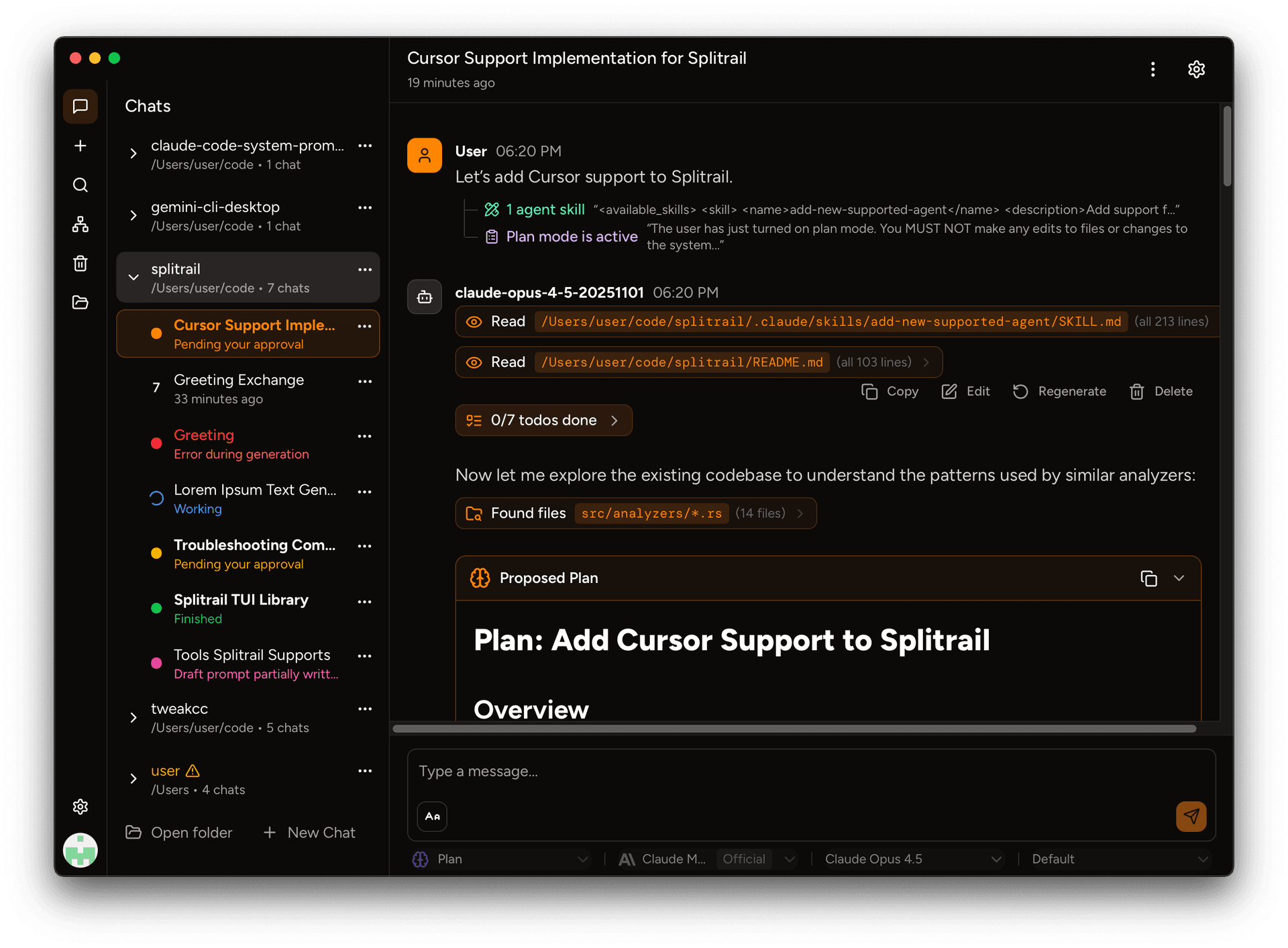Collapse the splitrail project
Image resolution: width=1288 pixels, height=948 pixels.
133,277
